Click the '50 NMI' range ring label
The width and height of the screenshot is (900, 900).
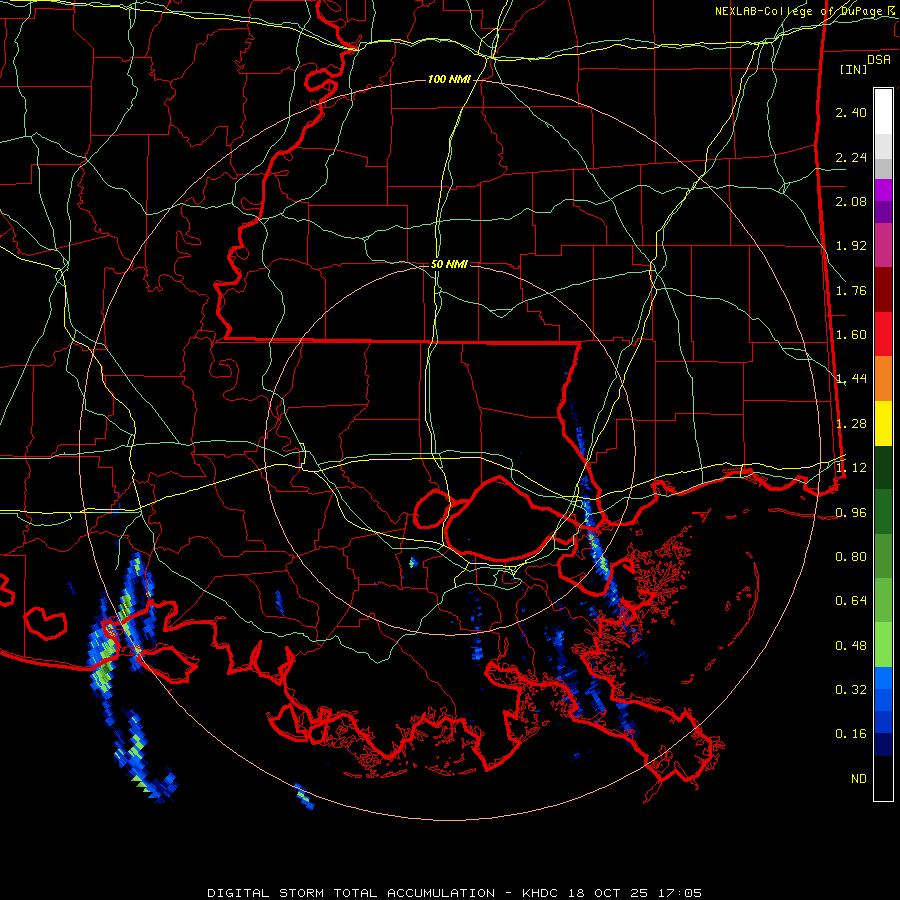click(x=449, y=264)
